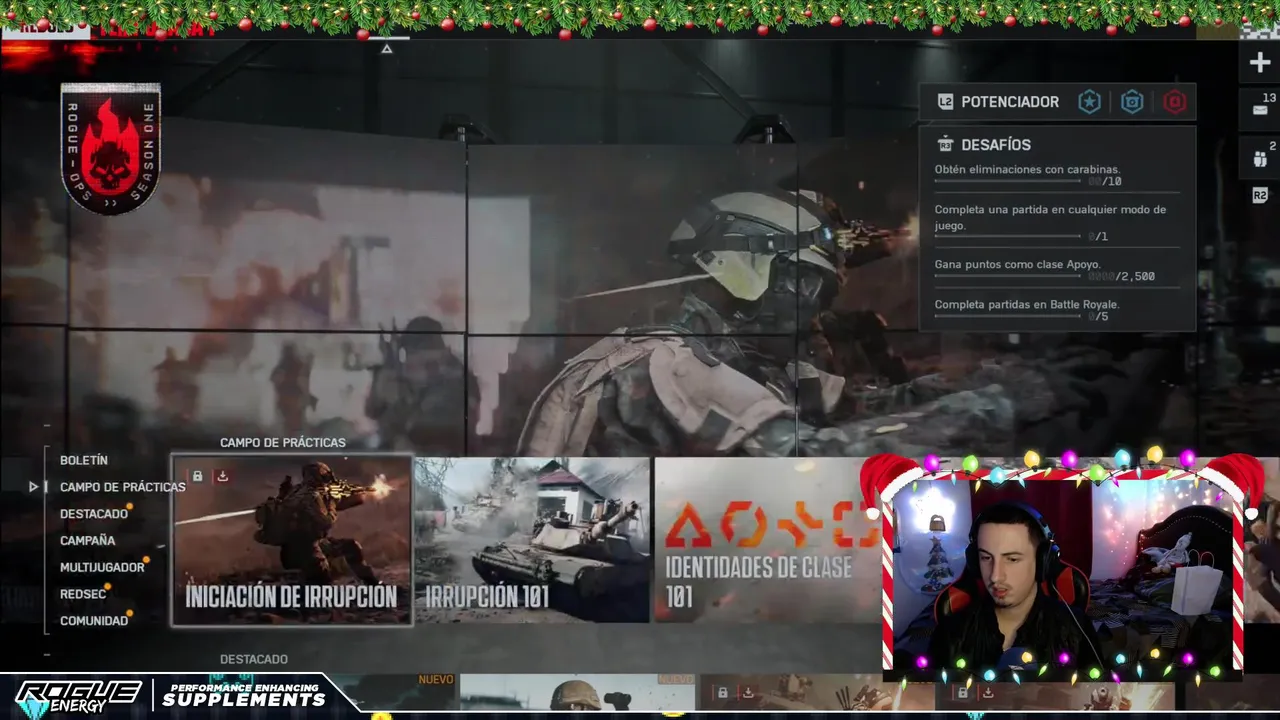
Task: Click the plus icon in the corner
Action: (x=1260, y=63)
